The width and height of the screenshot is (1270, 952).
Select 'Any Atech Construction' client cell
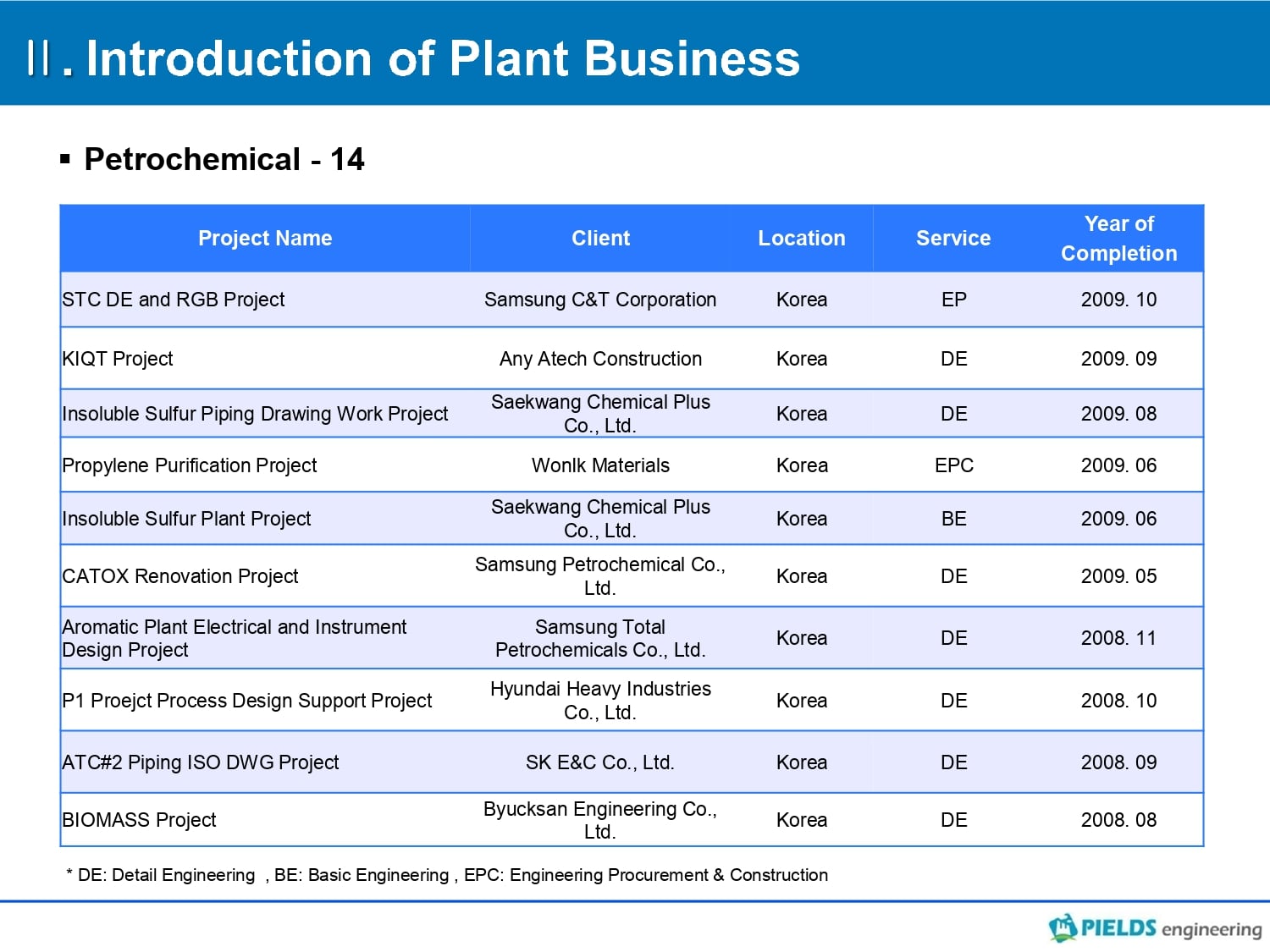(x=600, y=359)
